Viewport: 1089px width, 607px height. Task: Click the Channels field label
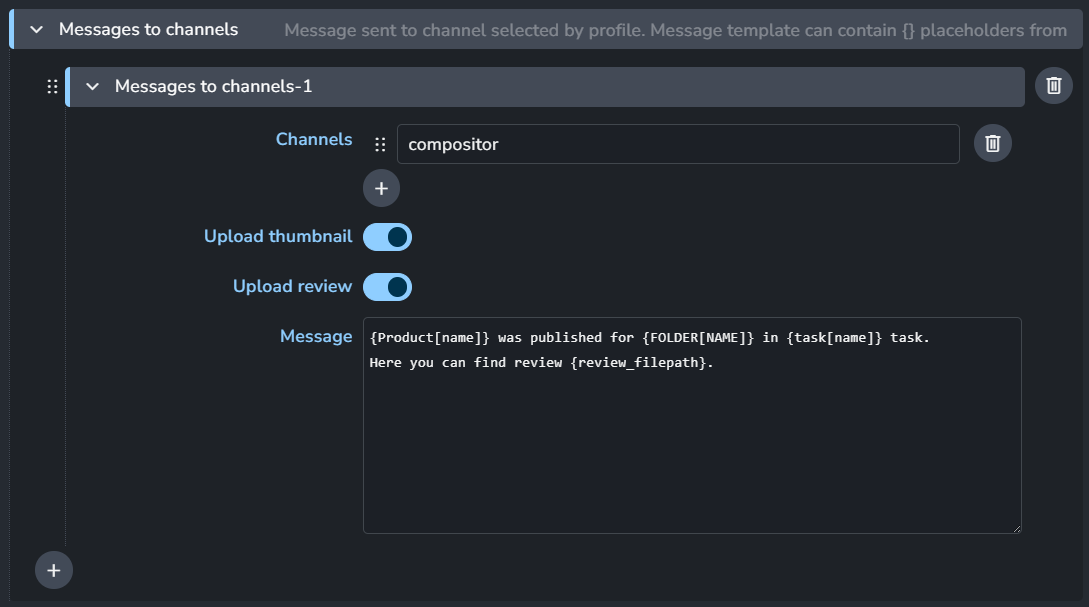[313, 140]
